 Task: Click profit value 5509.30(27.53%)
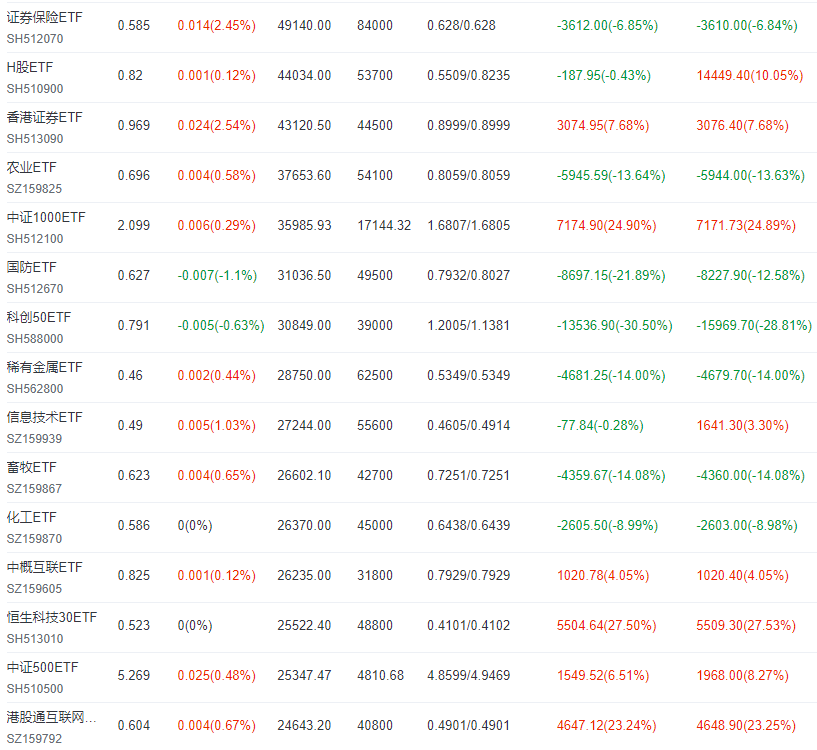(x=746, y=626)
